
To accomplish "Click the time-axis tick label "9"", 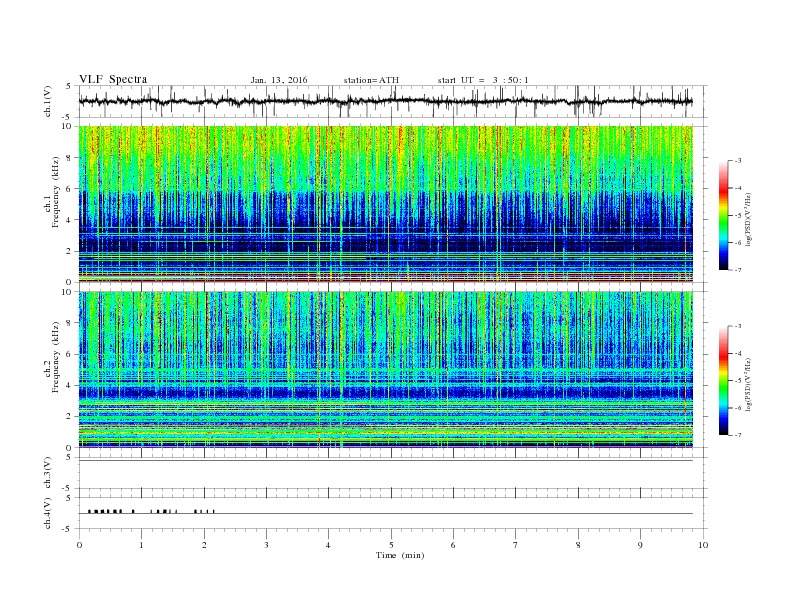I will point(640,545).
